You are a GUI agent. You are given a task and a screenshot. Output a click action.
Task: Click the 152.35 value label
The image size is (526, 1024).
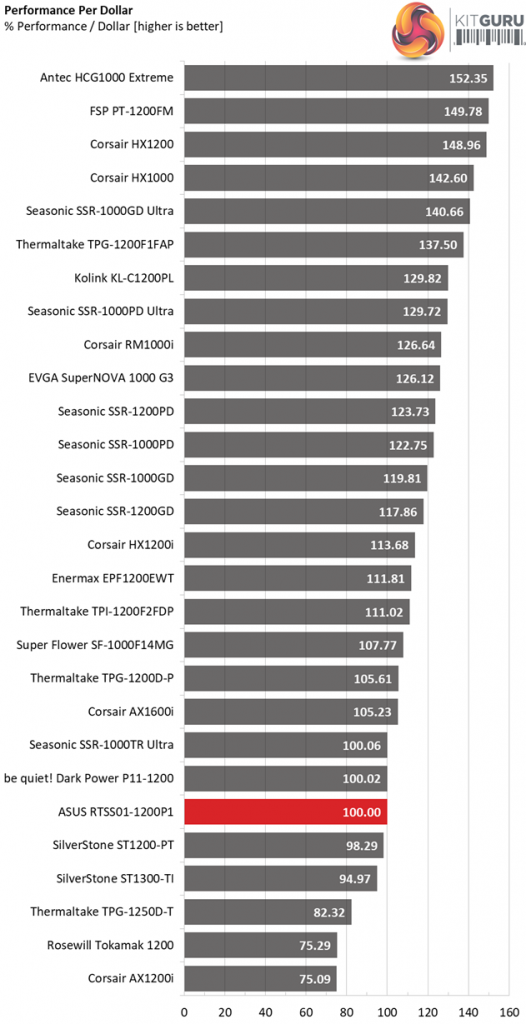(468, 78)
